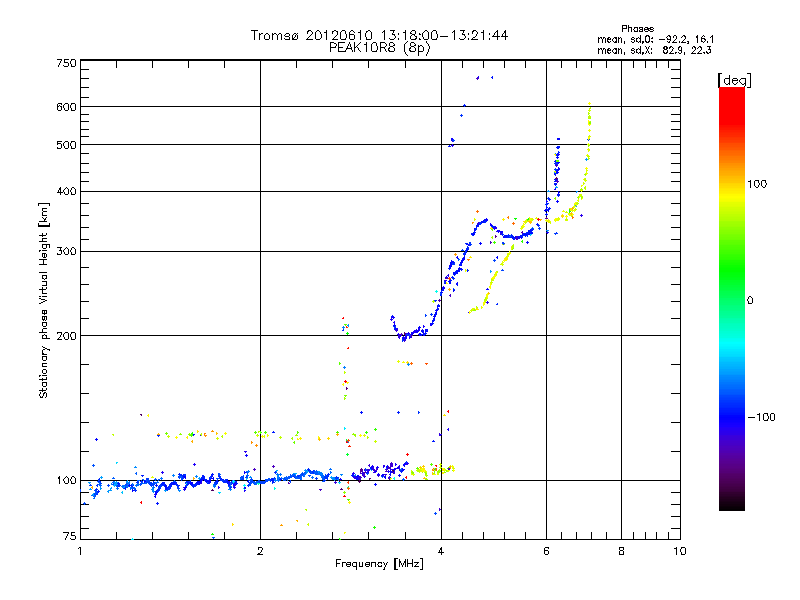The image size is (800, 600).
Task: Click the "mean, sd,X: 82.9, 22.3" line
Action: 655,50
